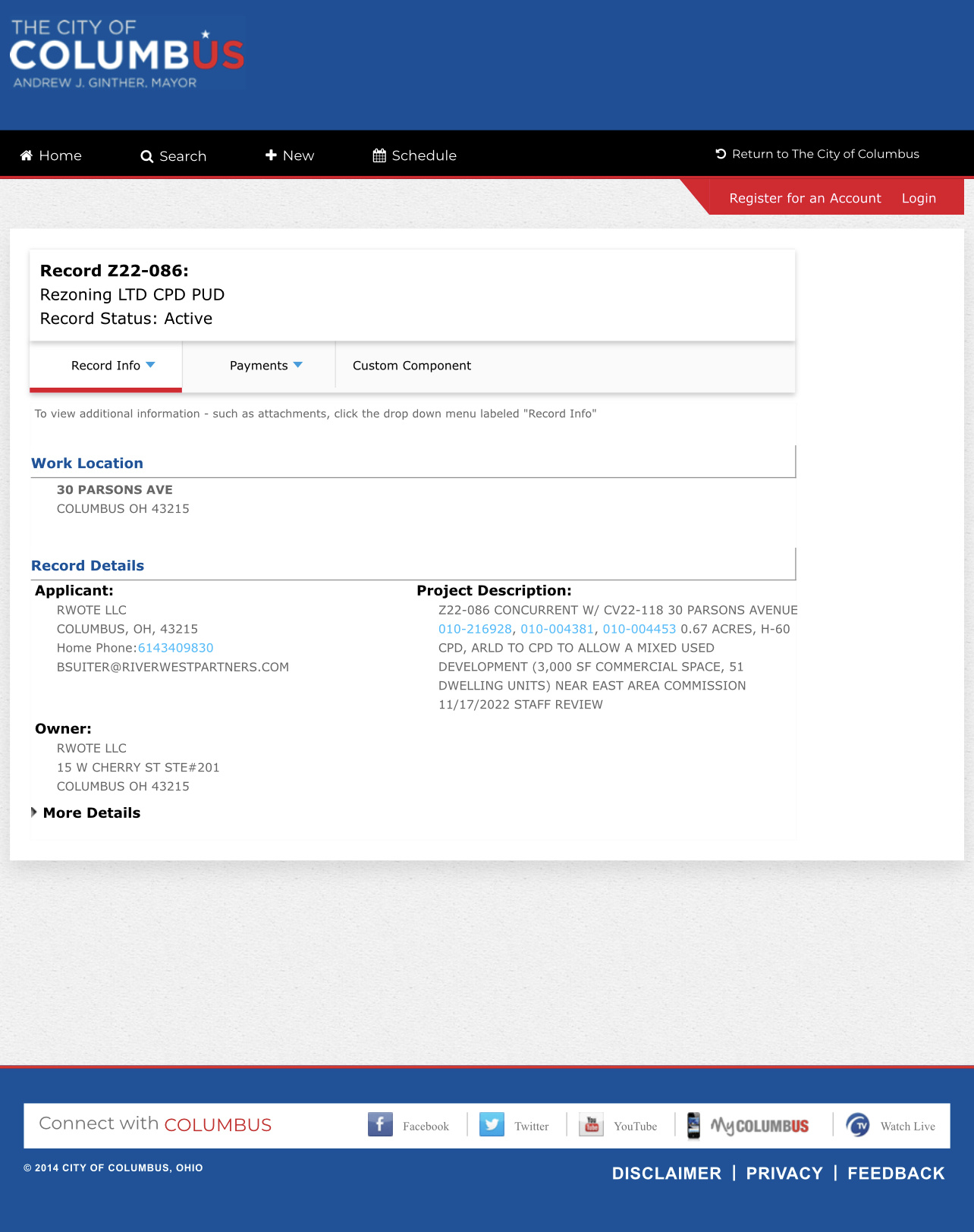Click the YouTube icon in footer
This screenshot has width=974, height=1232.
coord(591,1124)
